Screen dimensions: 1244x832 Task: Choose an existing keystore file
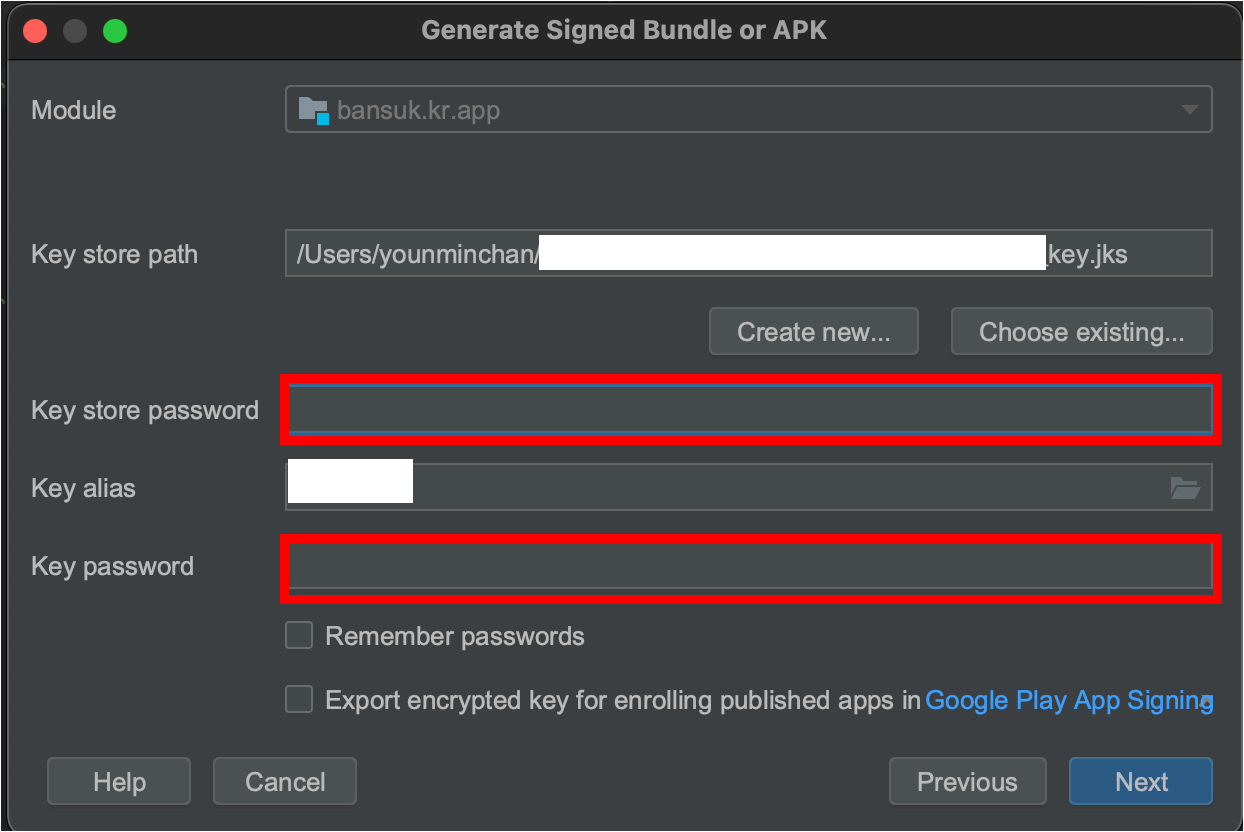coord(1081,331)
